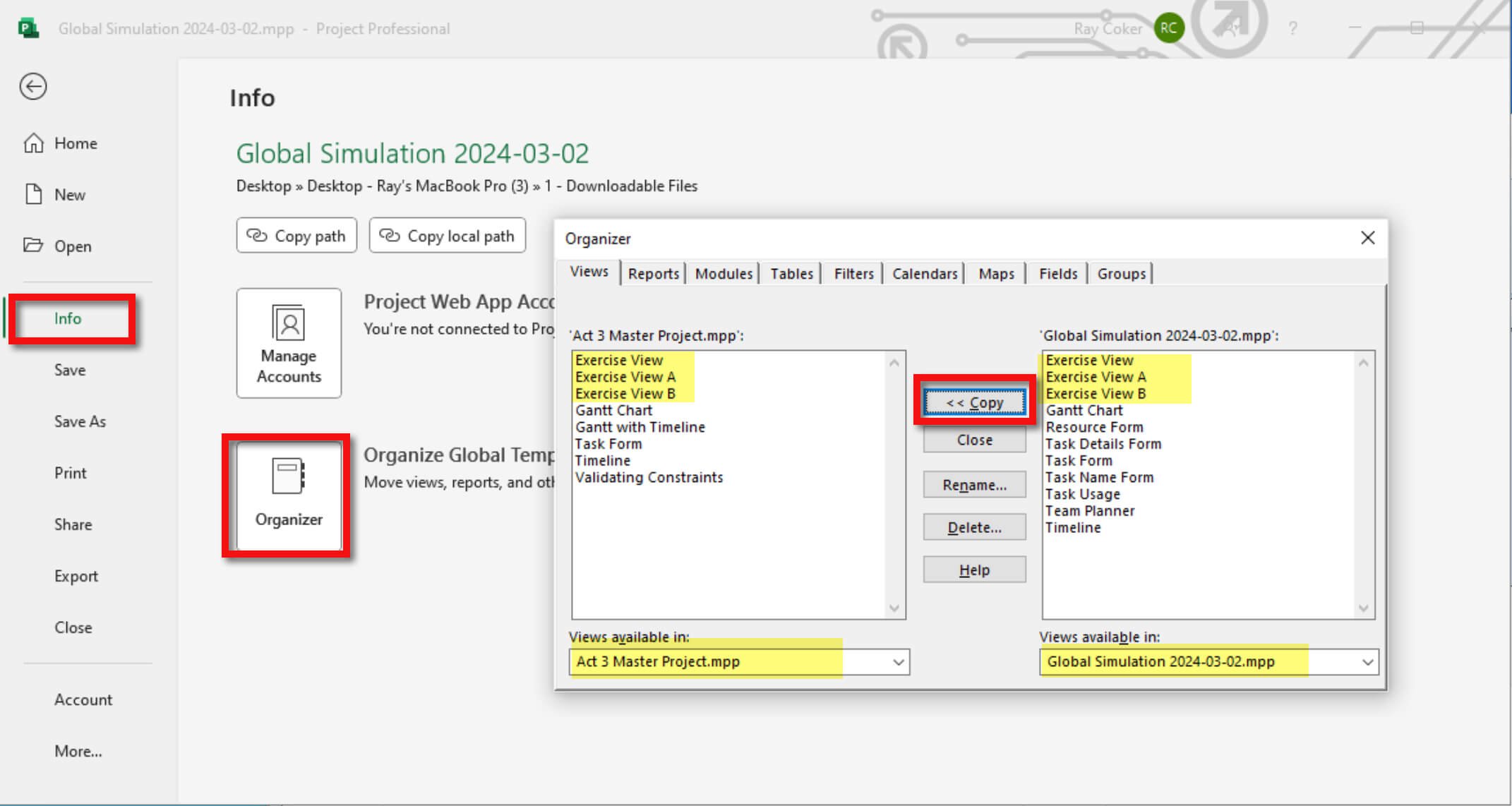Switch to the Groups tab
Screen dimensions: 1512x806
coord(1121,274)
